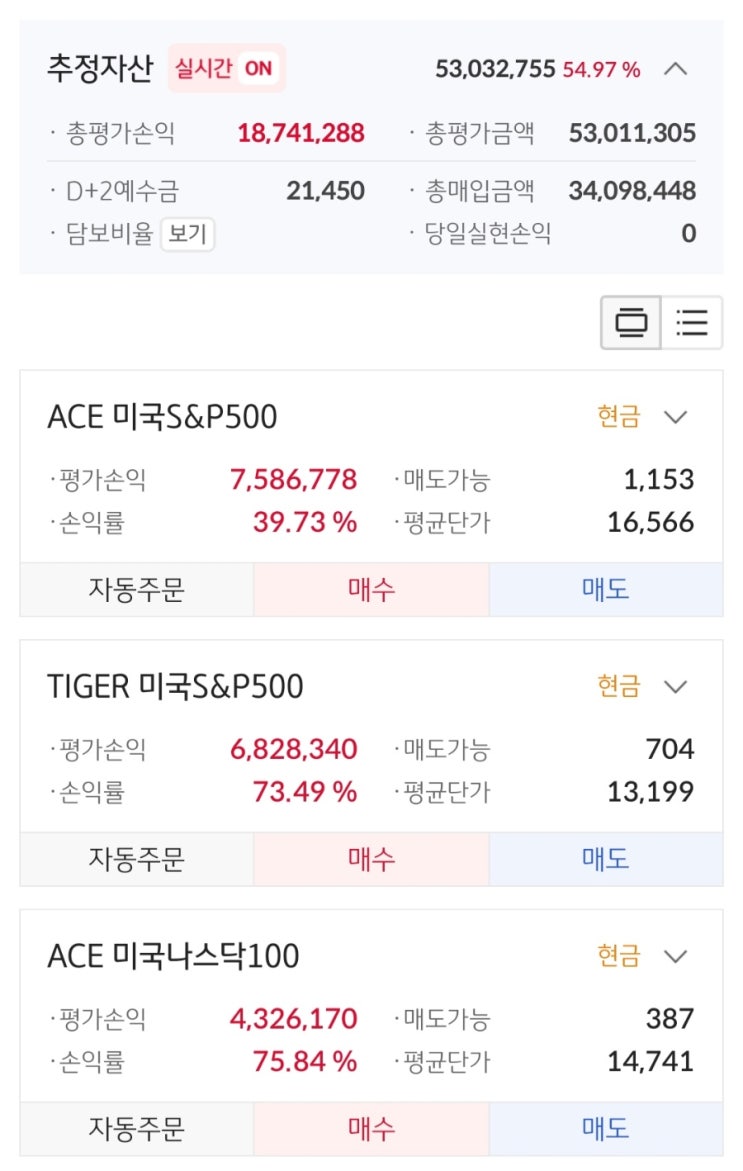This screenshot has height=1171, width=743.
Task: Toggle the 실시간 ON real-time switch
Action: tap(226, 69)
